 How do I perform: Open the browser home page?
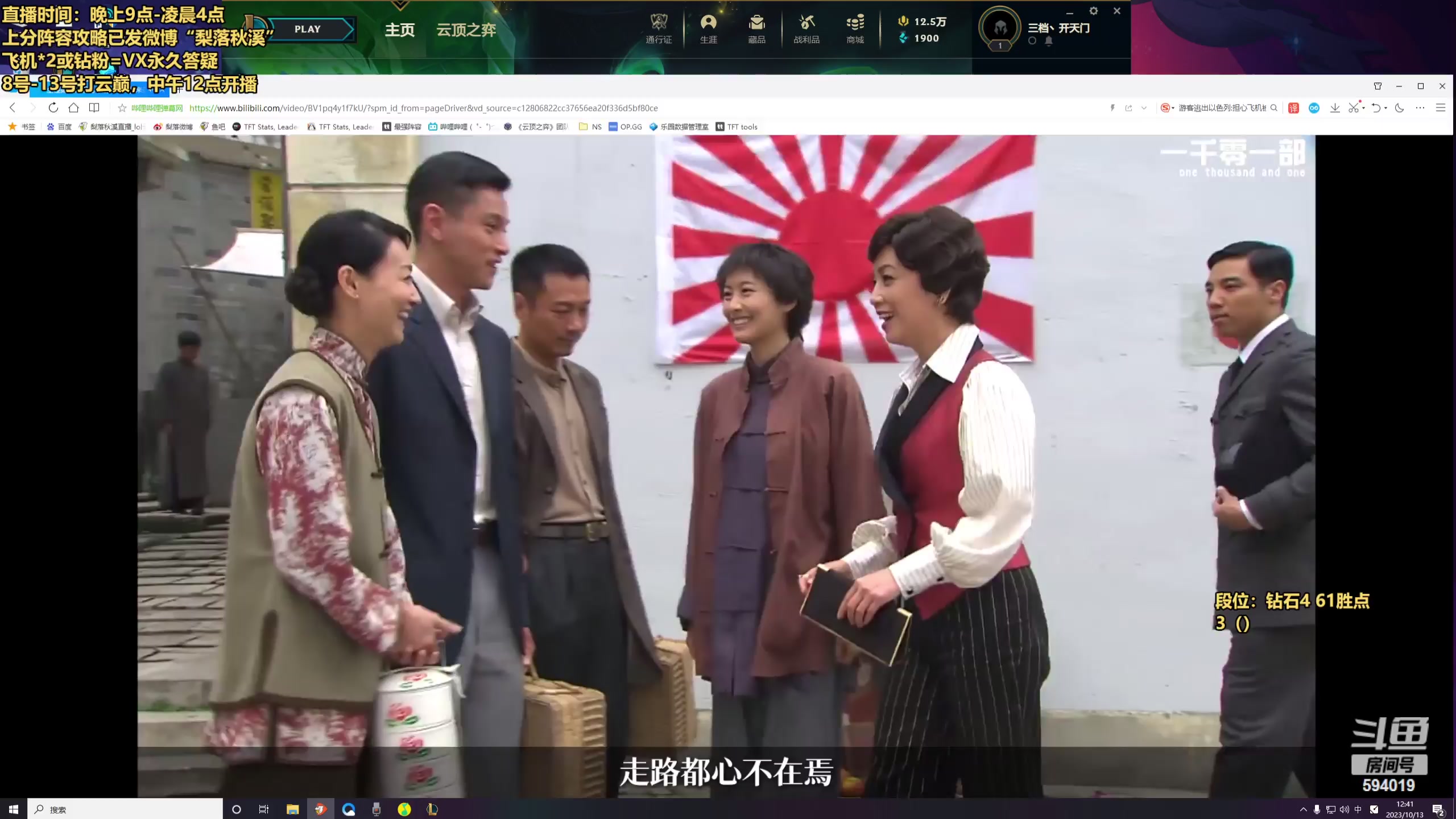click(73, 107)
